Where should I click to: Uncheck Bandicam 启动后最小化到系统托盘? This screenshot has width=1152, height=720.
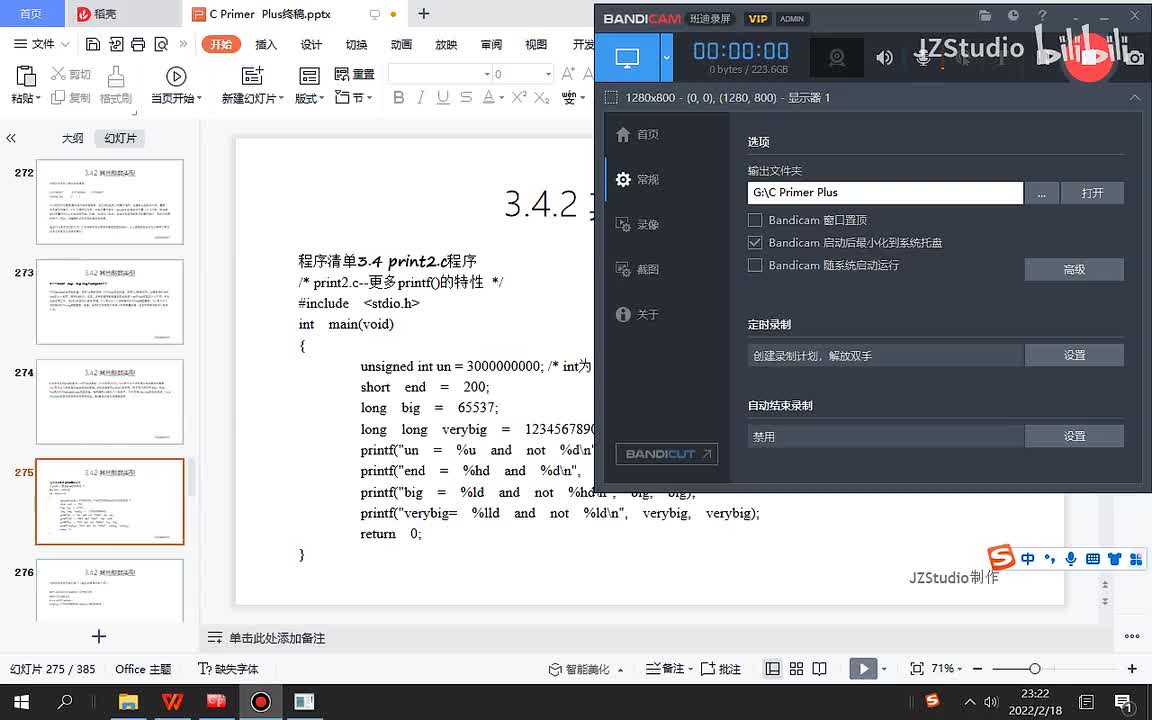point(755,242)
